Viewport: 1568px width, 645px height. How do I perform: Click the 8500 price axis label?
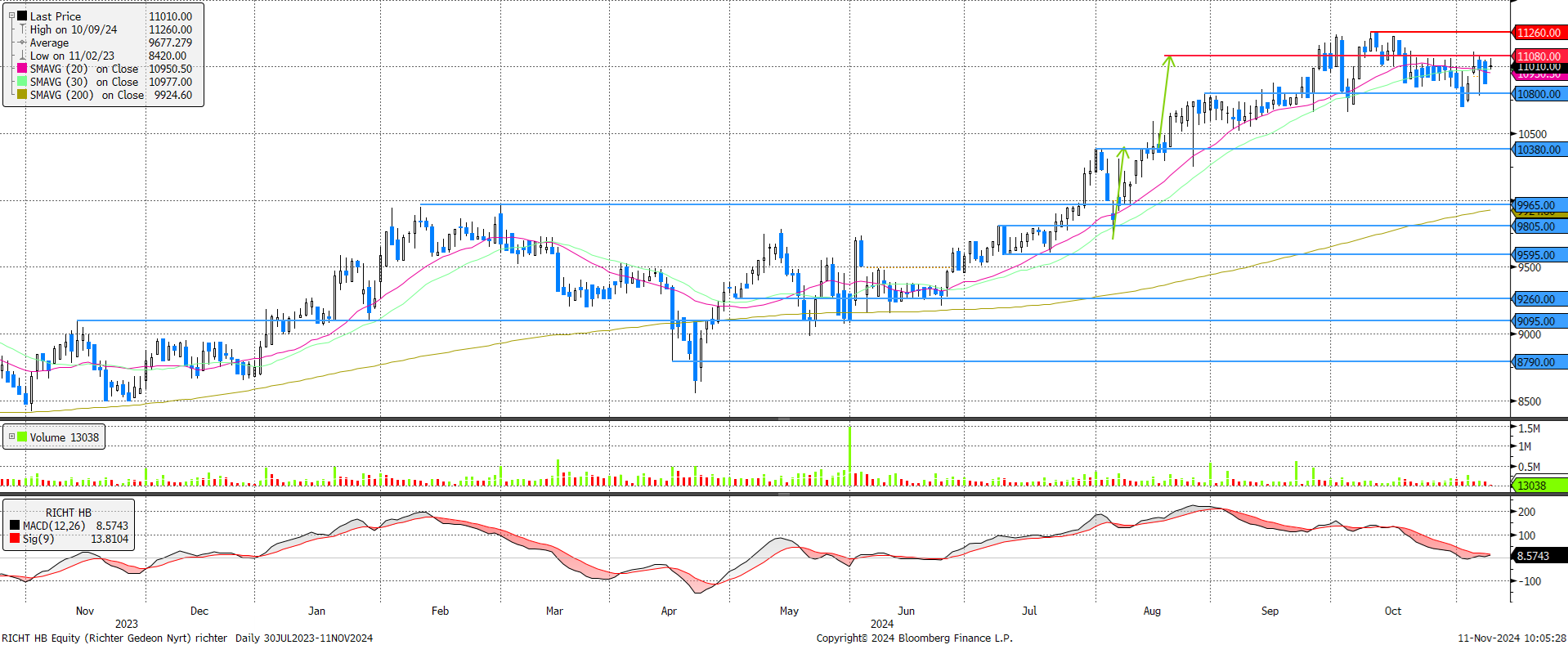tap(1530, 401)
